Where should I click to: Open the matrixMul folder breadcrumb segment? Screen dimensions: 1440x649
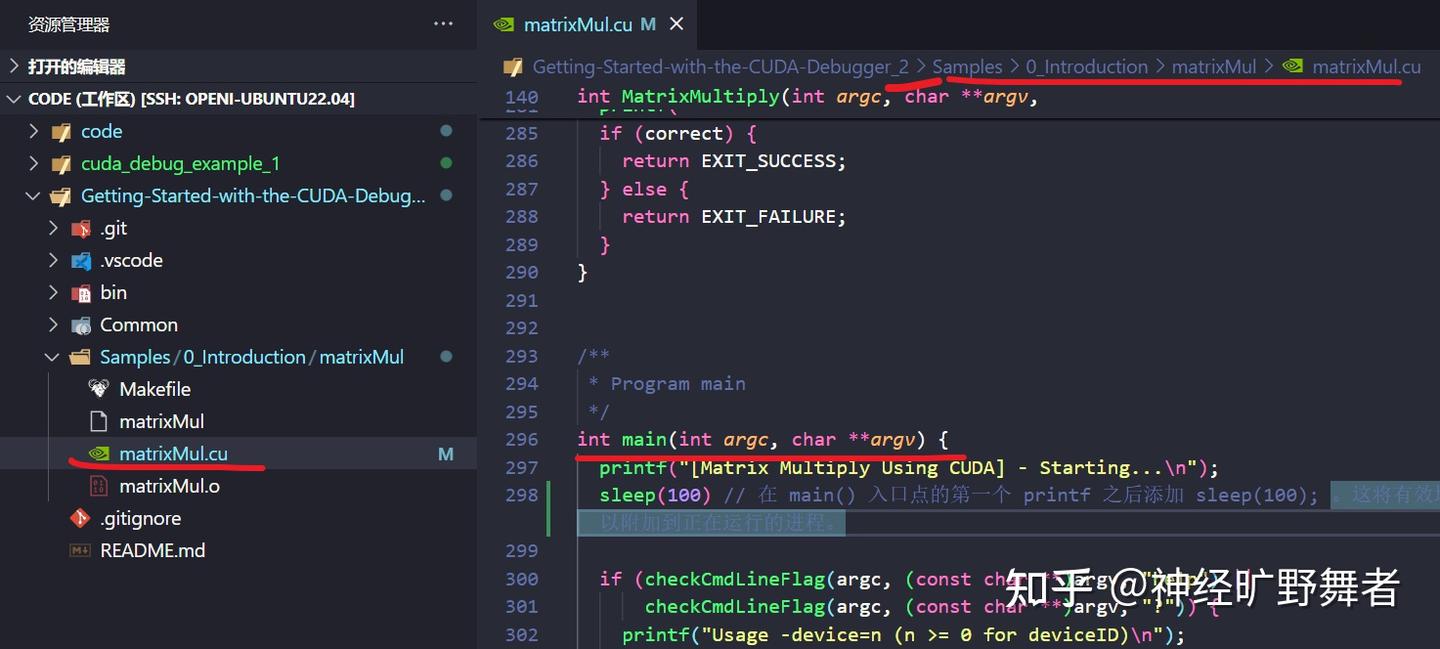pos(1214,67)
